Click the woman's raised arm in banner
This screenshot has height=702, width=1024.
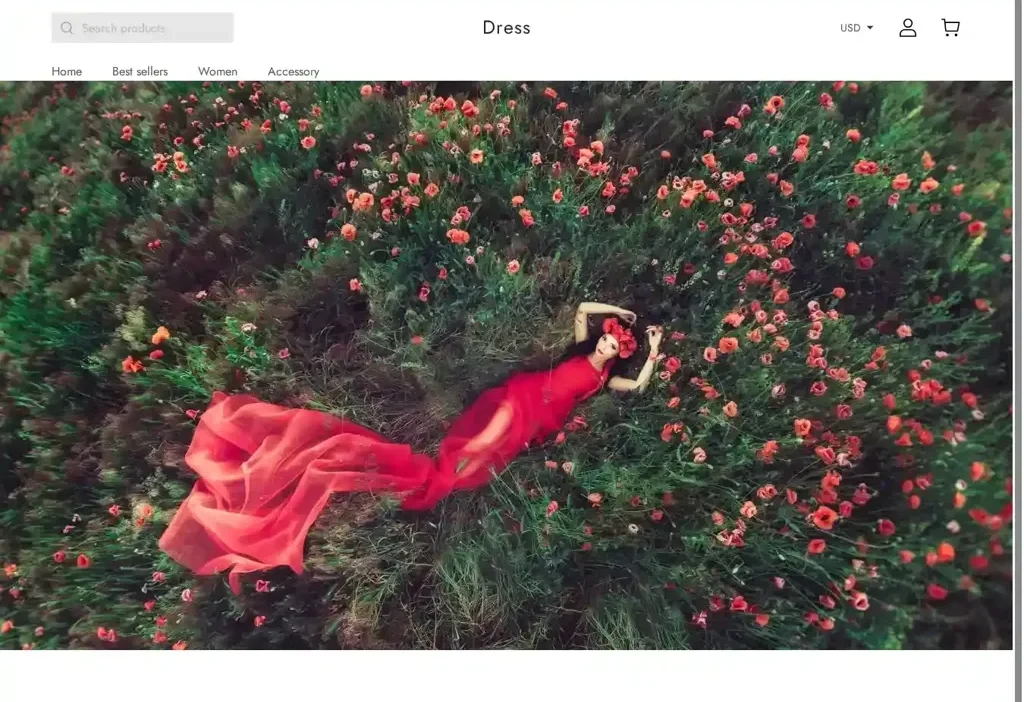[598, 312]
